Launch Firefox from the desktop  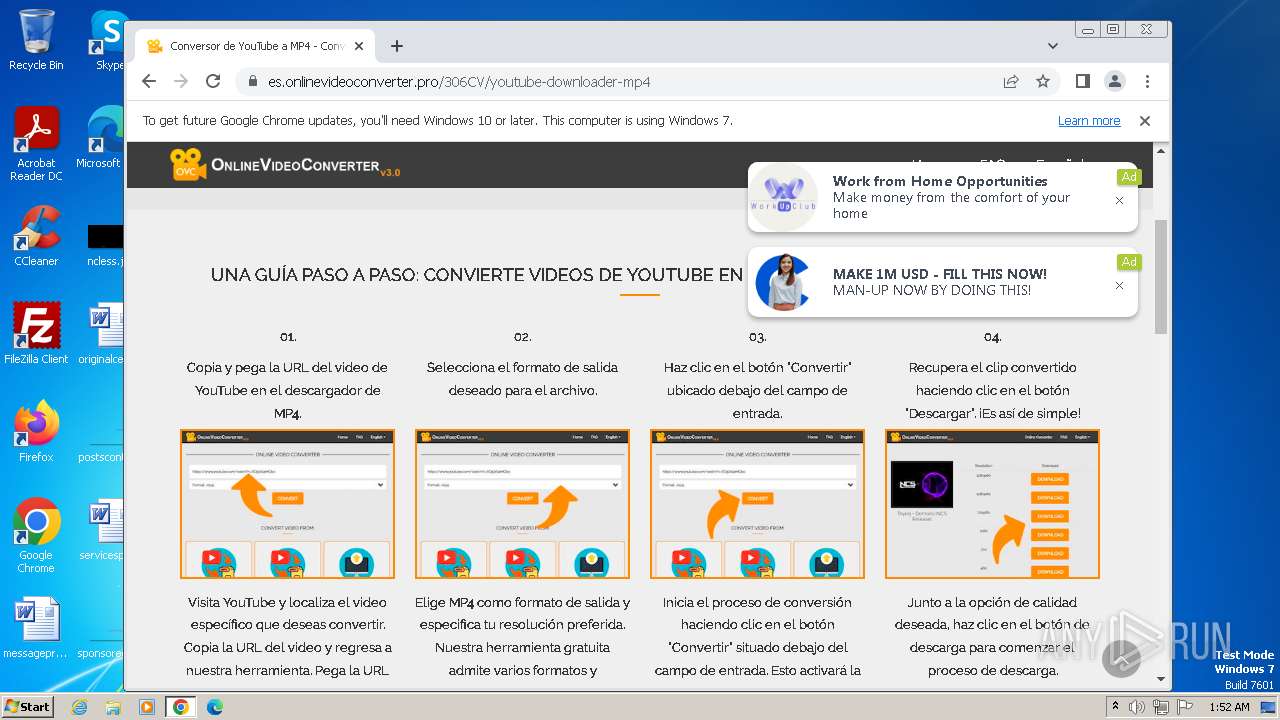pos(36,432)
